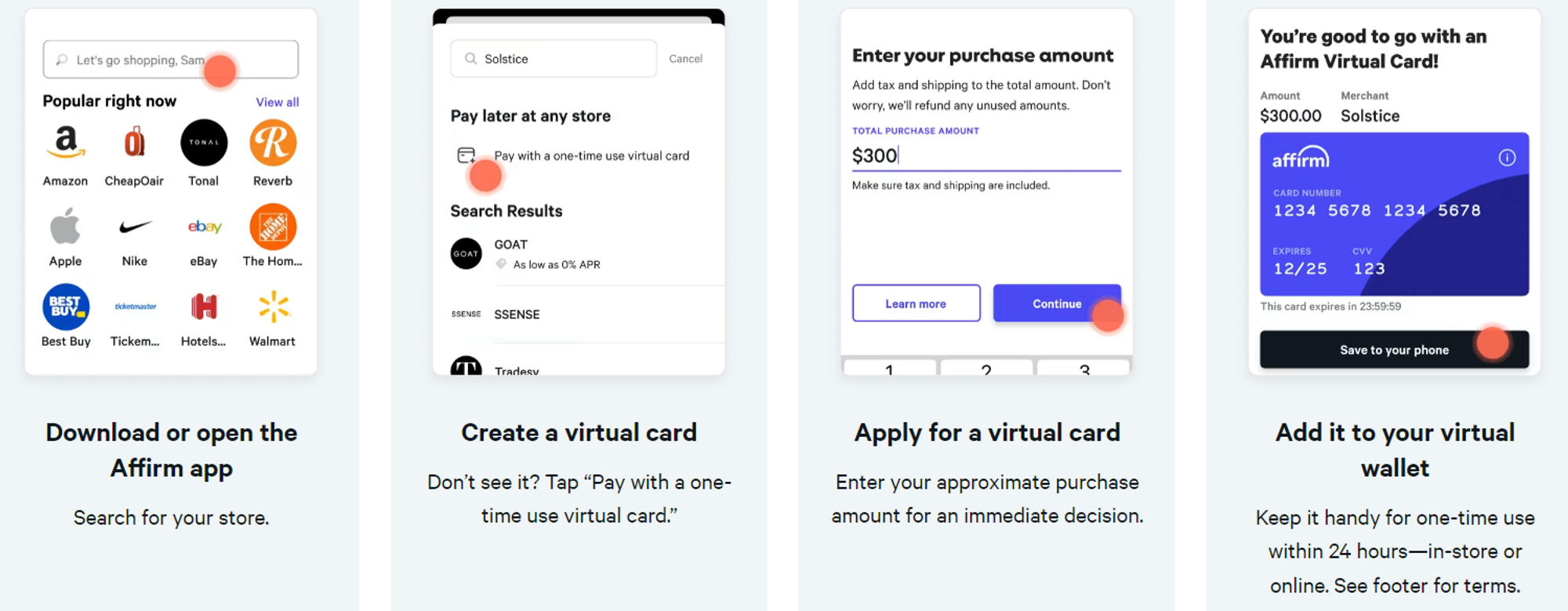Select the Ticketmaster store
This screenshot has width=1568, height=611.
(134, 307)
